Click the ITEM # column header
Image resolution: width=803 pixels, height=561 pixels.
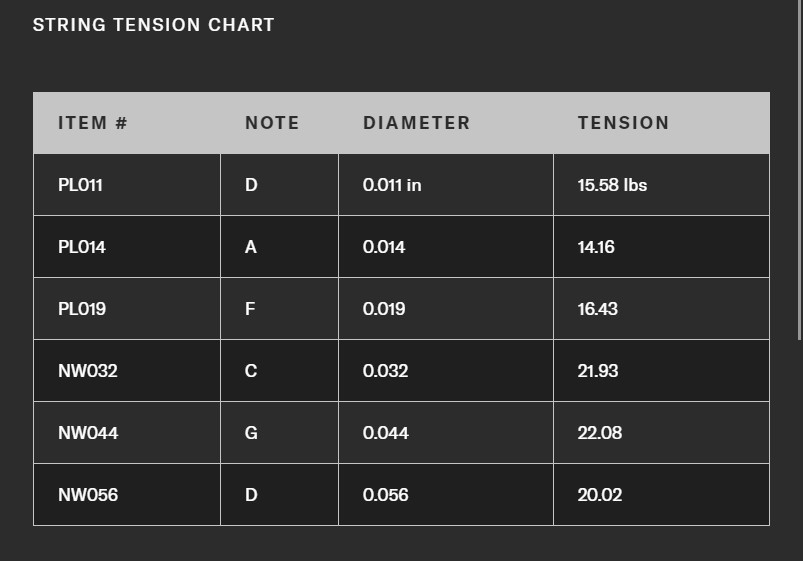(x=93, y=123)
